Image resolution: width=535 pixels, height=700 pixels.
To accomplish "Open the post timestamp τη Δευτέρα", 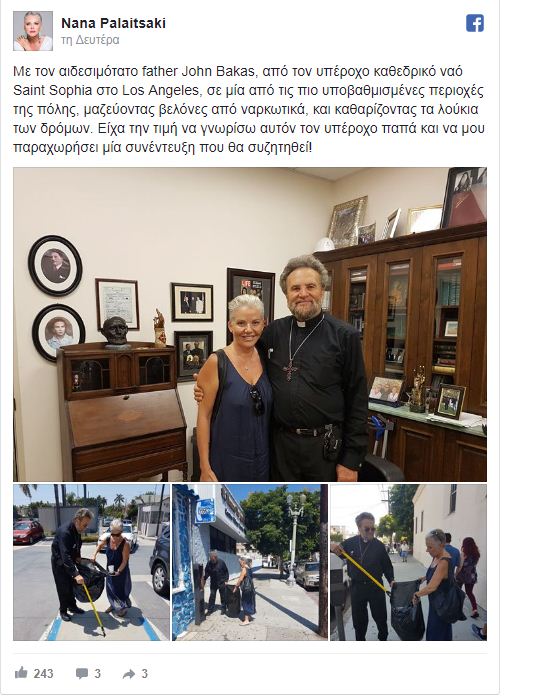I will (90, 40).
